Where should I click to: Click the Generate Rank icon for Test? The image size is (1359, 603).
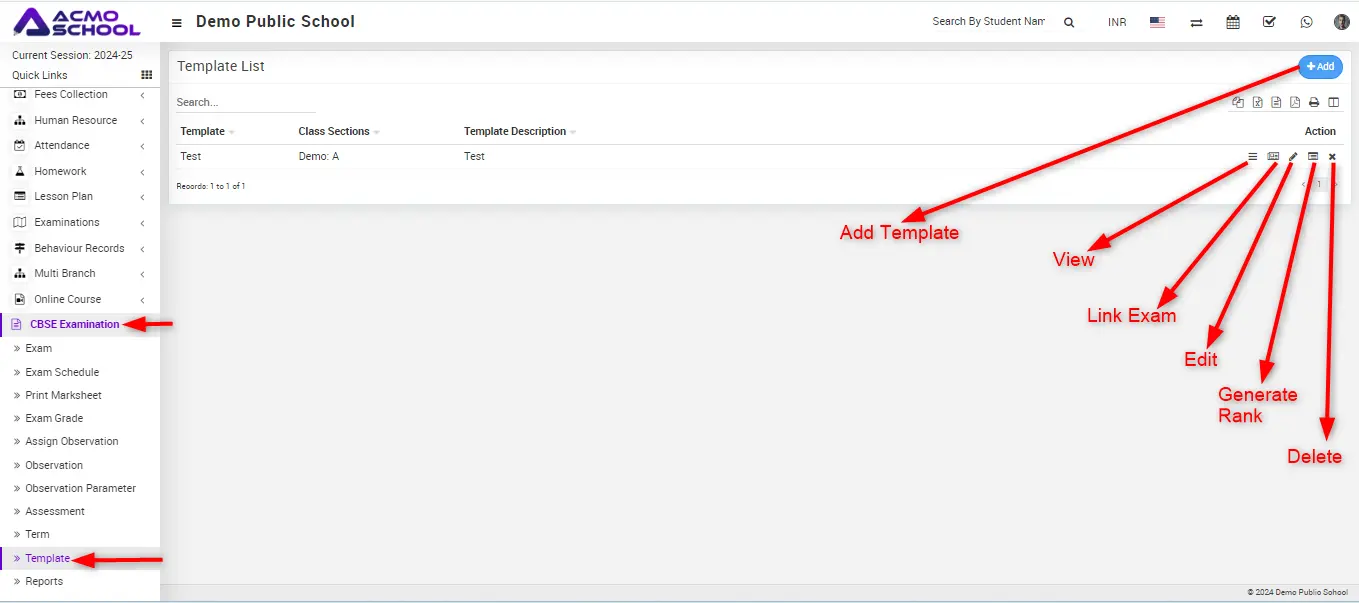(x=1313, y=157)
